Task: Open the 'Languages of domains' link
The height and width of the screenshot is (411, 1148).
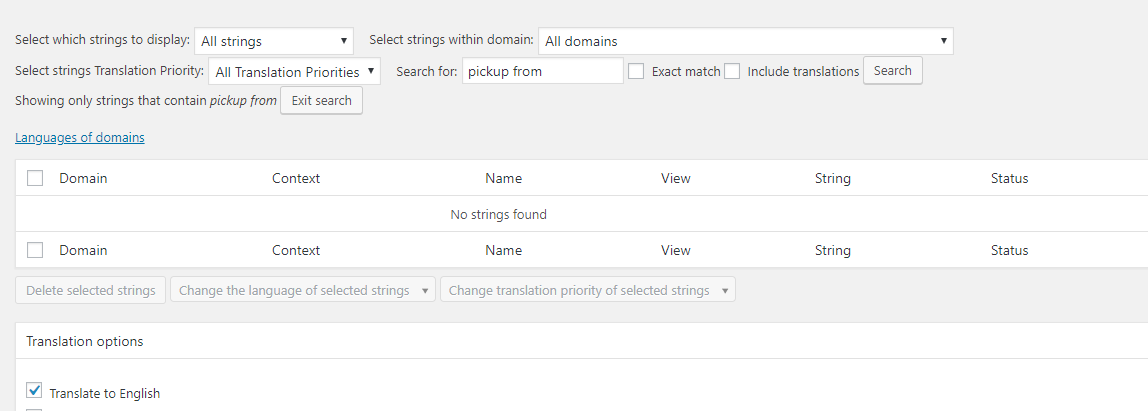Action: pyautogui.click(x=80, y=138)
